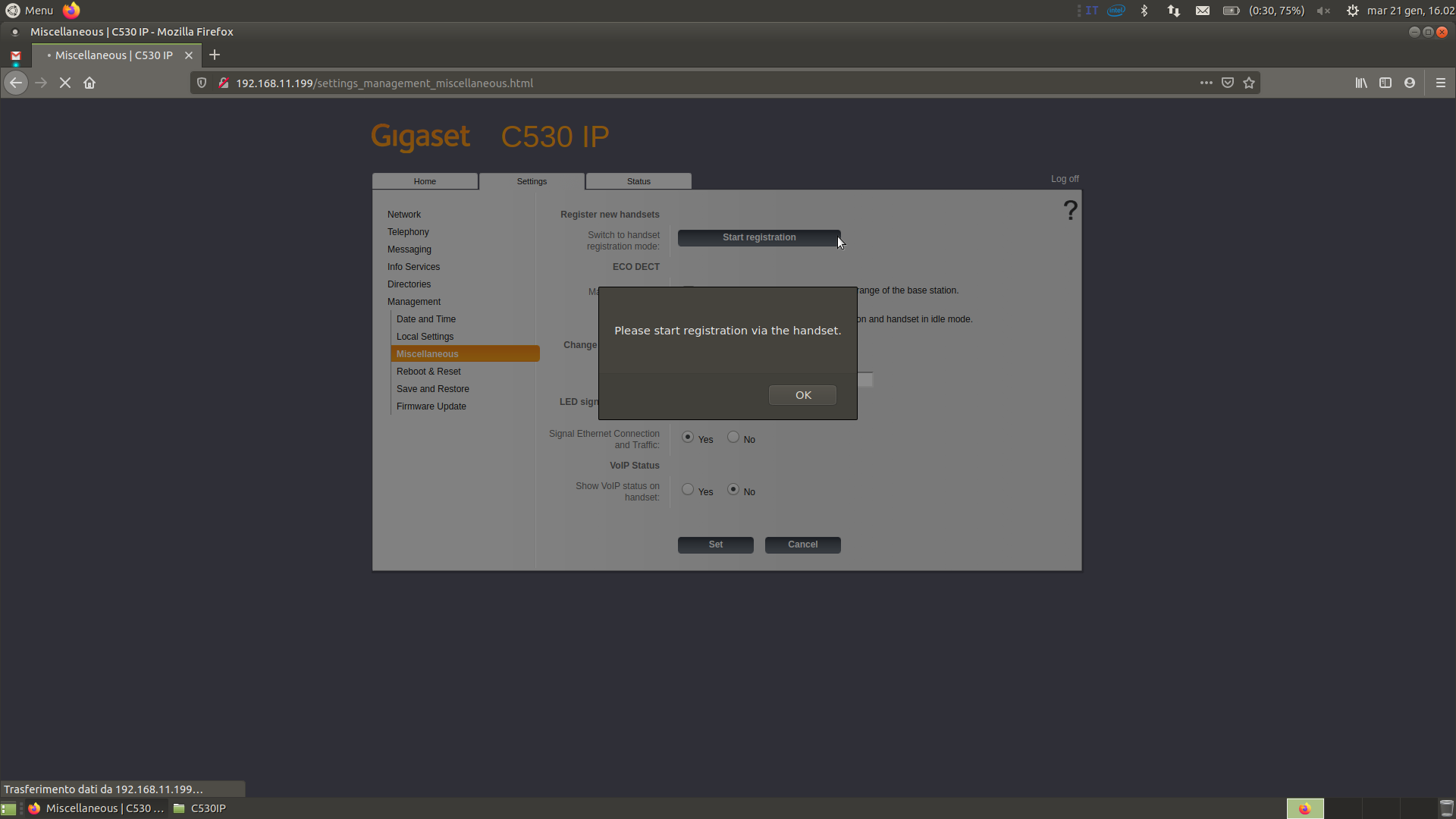Image resolution: width=1456 pixels, height=819 pixels.
Task: Open page actions three-dots menu
Action: (1206, 83)
